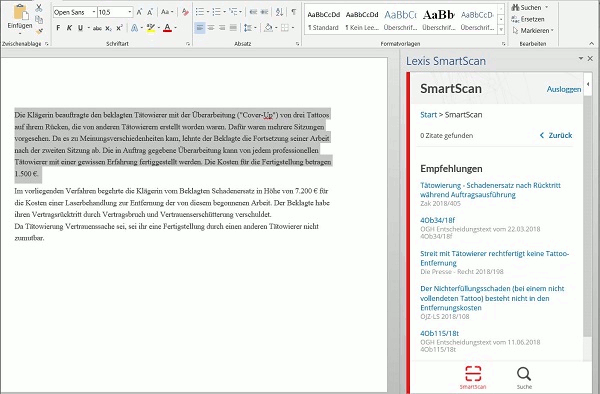This screenshot has height=394, width=600.
Task: Open Lexis SmartScan pane options arrow
Action: [x=581, y=59]
